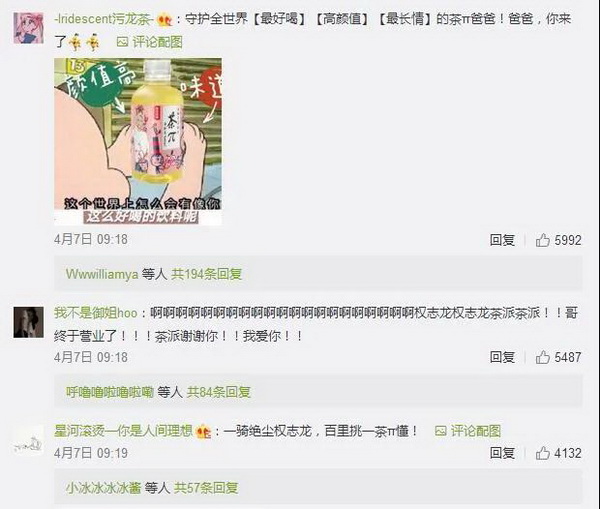Expand the 共194条回复 replies

[206, 274]
